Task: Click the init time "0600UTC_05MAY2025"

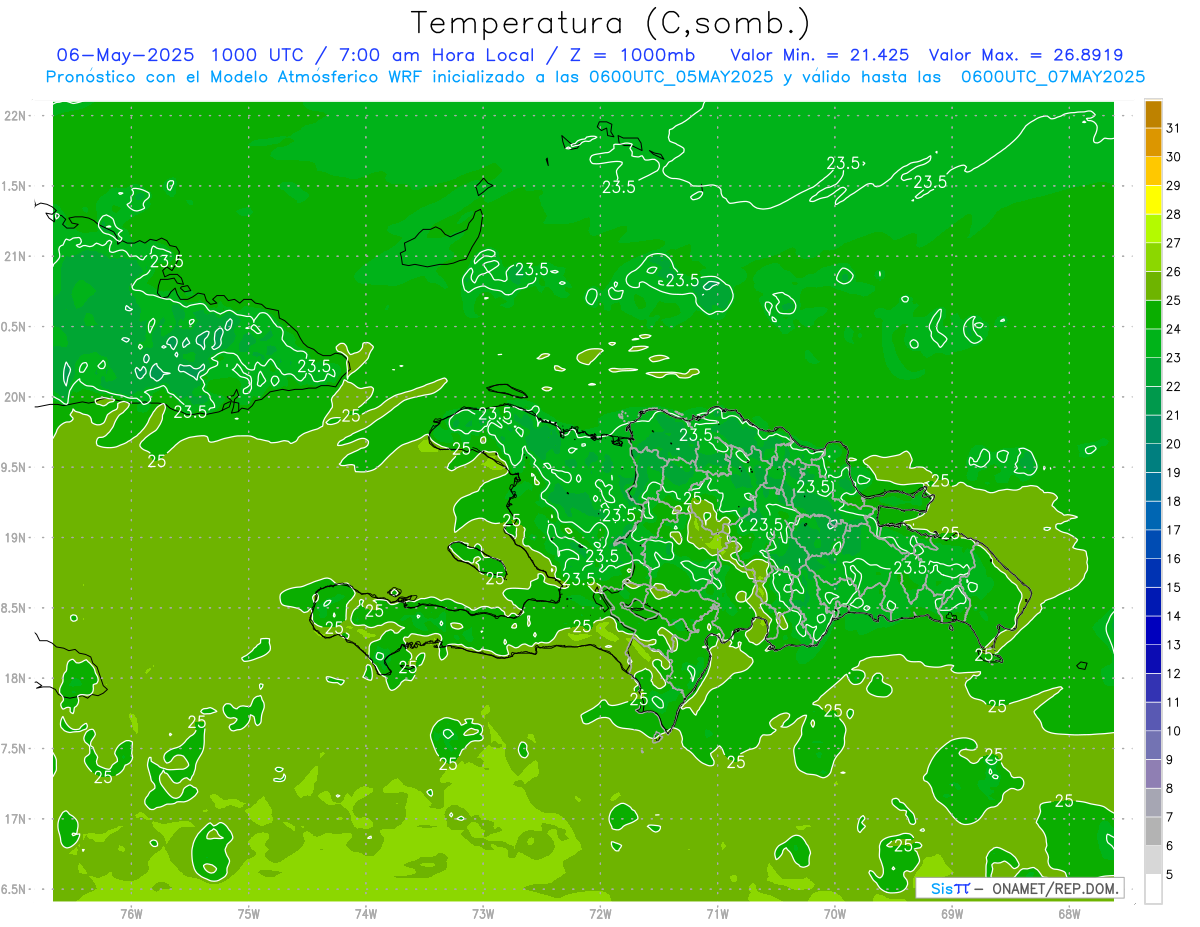Action: point(681,77)
